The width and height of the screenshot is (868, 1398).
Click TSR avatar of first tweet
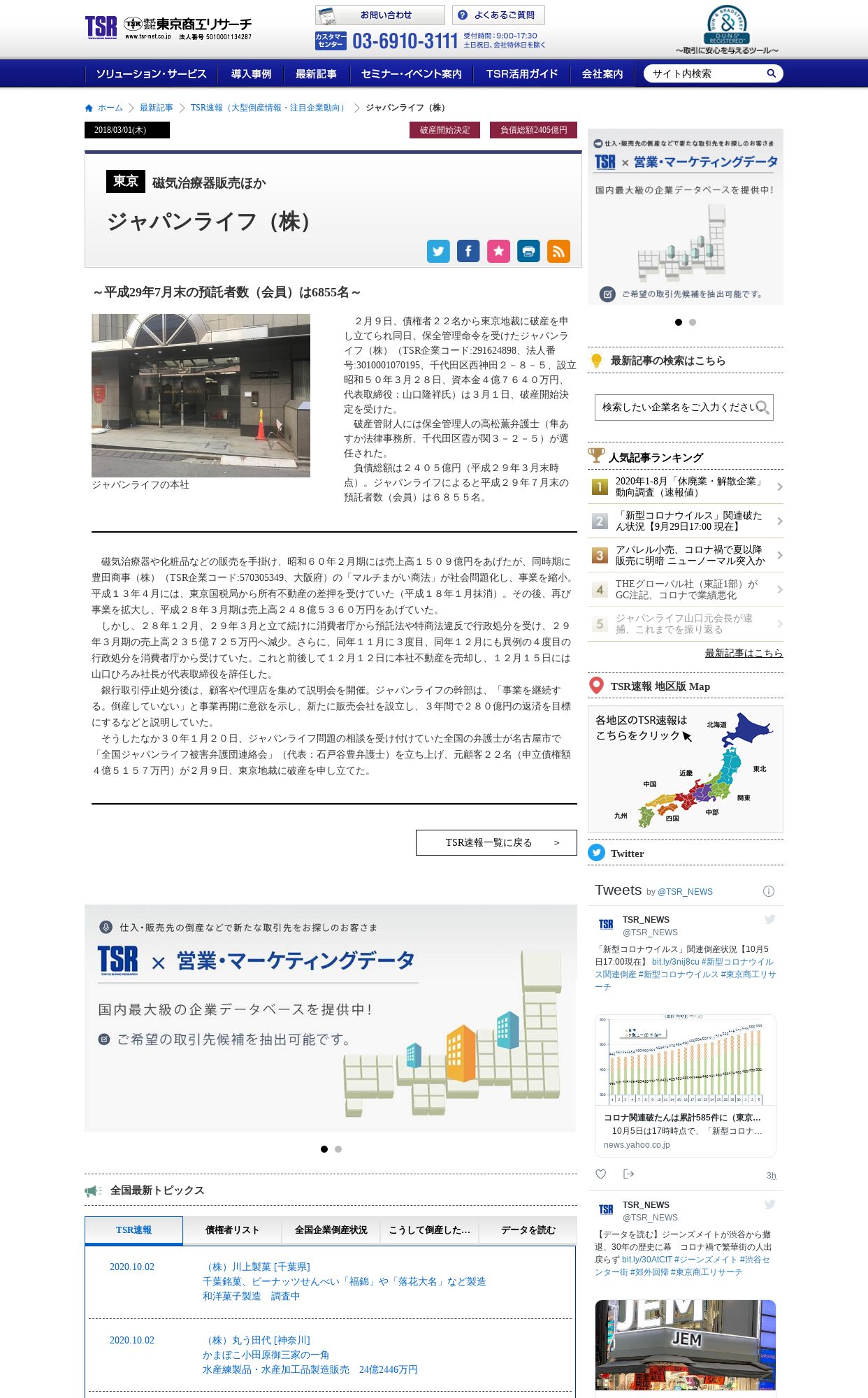(606, 924)
